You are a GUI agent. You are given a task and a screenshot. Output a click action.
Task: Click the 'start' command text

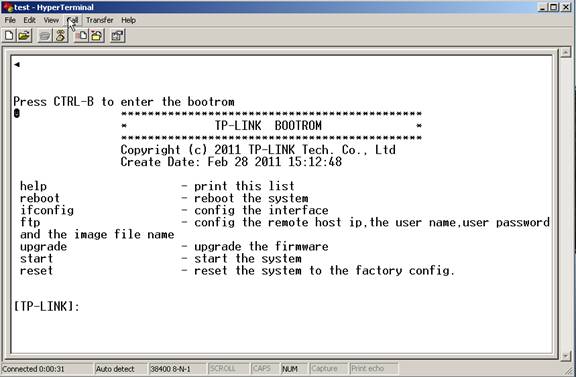[36, 259]
